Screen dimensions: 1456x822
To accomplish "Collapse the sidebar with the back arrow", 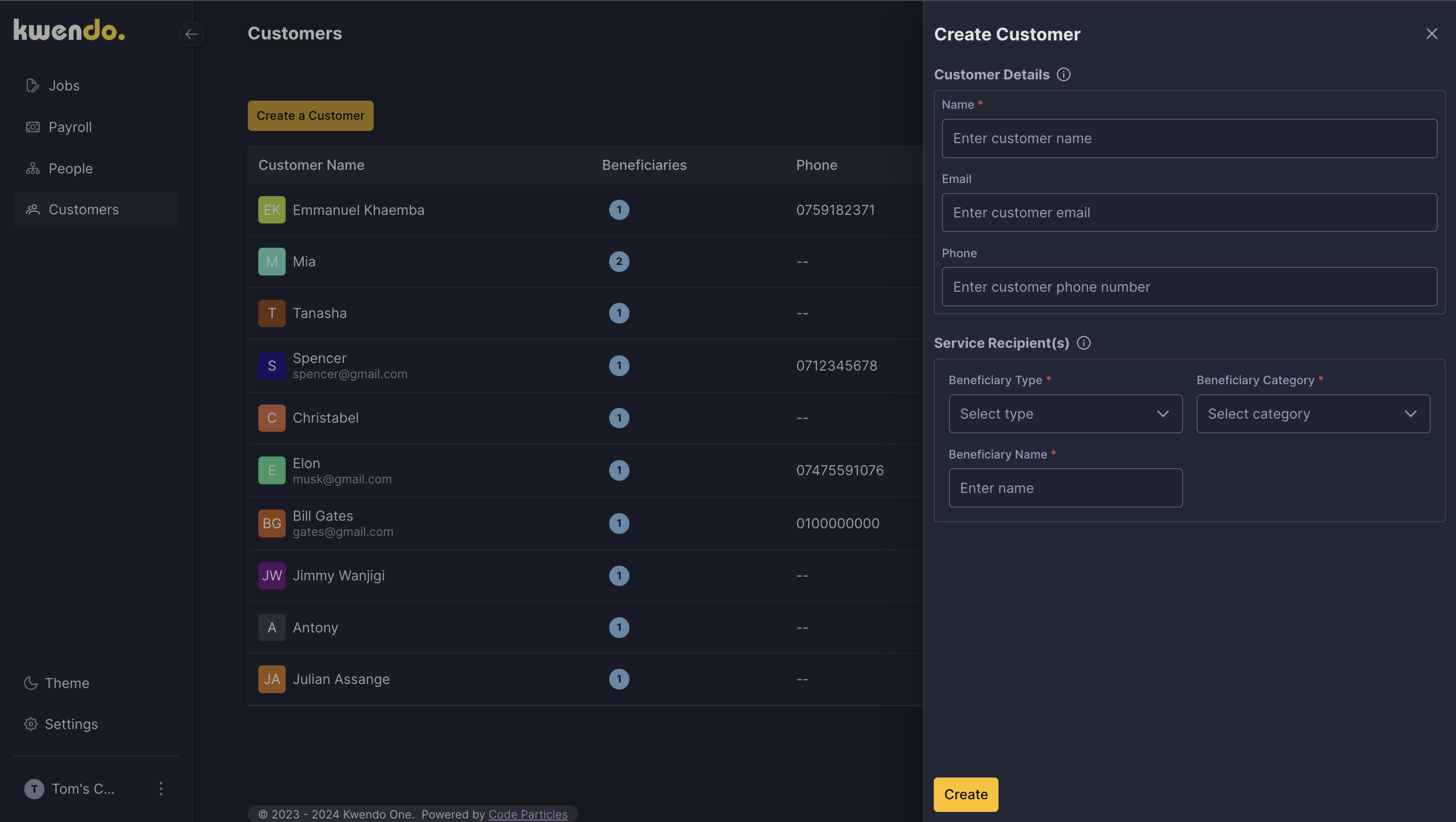I will click(191, 34).
